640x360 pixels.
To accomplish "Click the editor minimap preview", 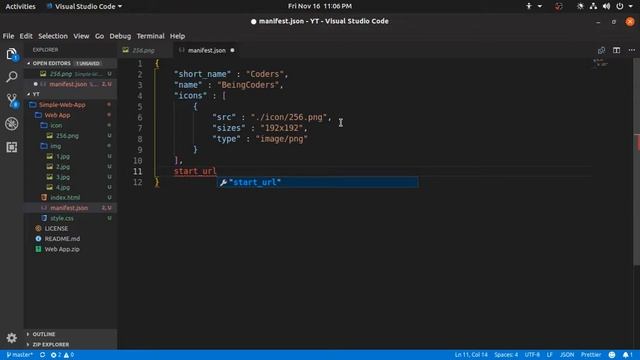I will (600, 63).
